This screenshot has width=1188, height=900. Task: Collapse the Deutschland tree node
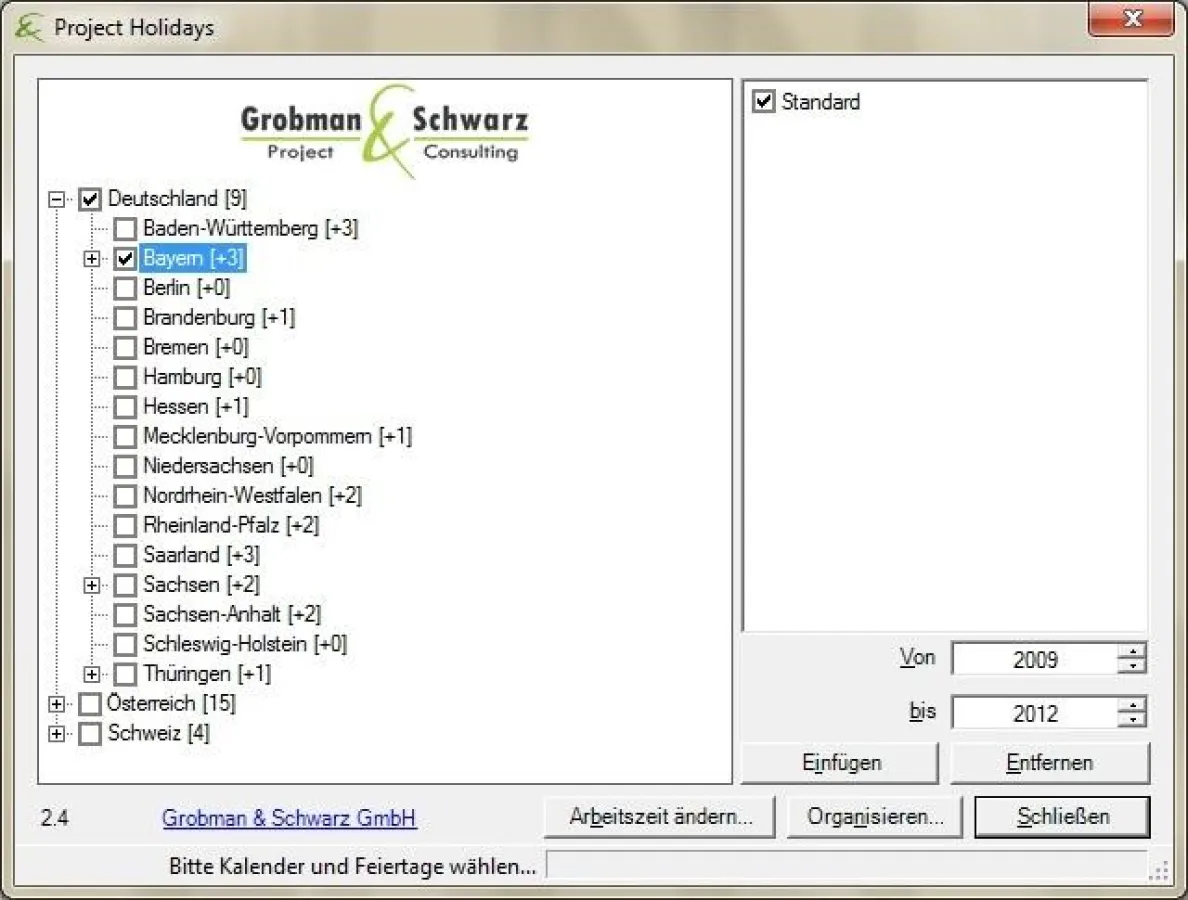coord(57,200)
